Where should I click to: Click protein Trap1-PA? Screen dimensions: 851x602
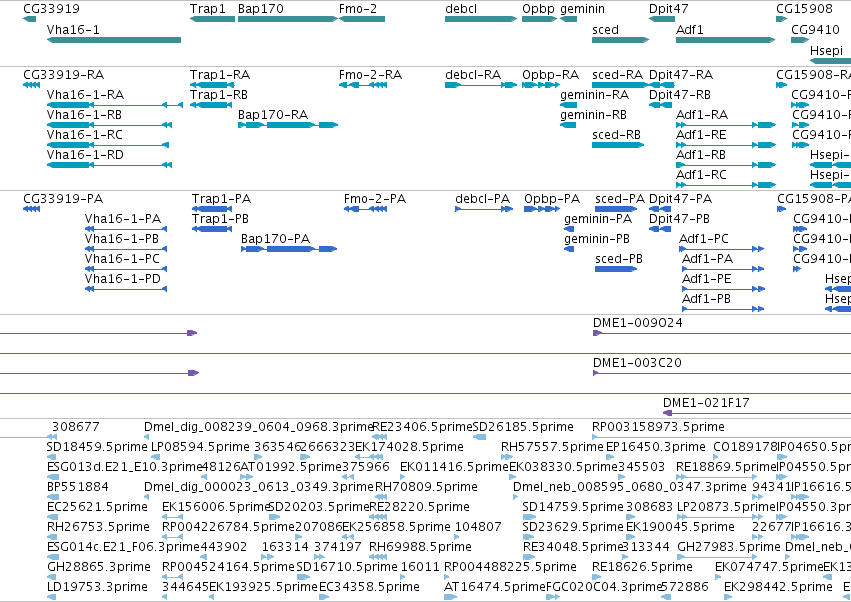tap(212, 209)
